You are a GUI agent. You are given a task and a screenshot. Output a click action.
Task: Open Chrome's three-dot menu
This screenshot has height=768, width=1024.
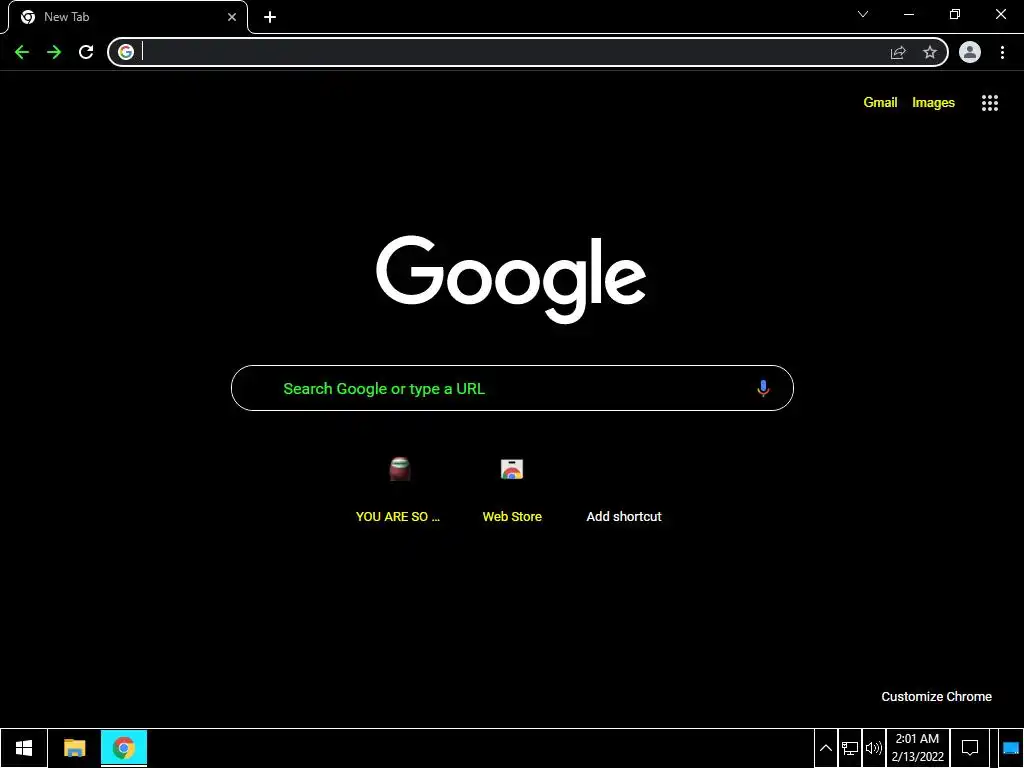[x=1002, y=52]
